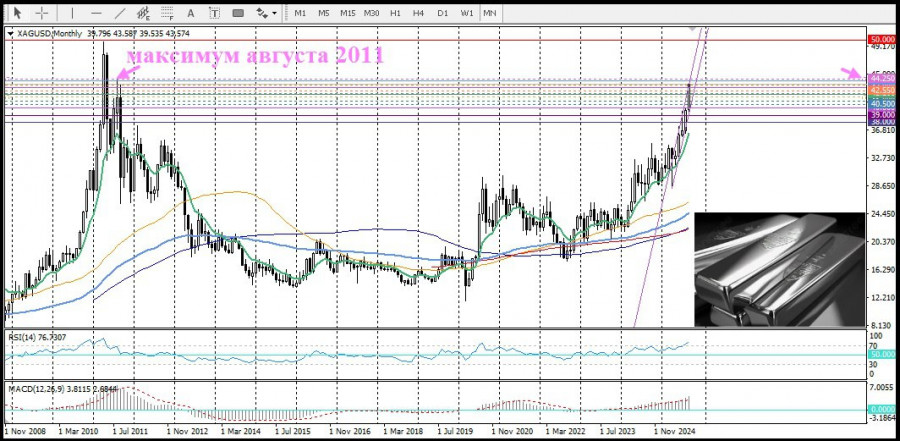Enable the D1 daily timeframe
This screenshot has height=441, width=900.
pyautogui.click(x=442, y=13)
